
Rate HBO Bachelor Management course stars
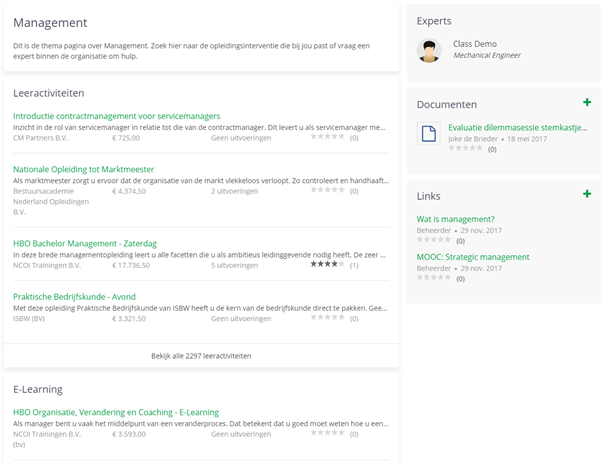pos(328,264)
